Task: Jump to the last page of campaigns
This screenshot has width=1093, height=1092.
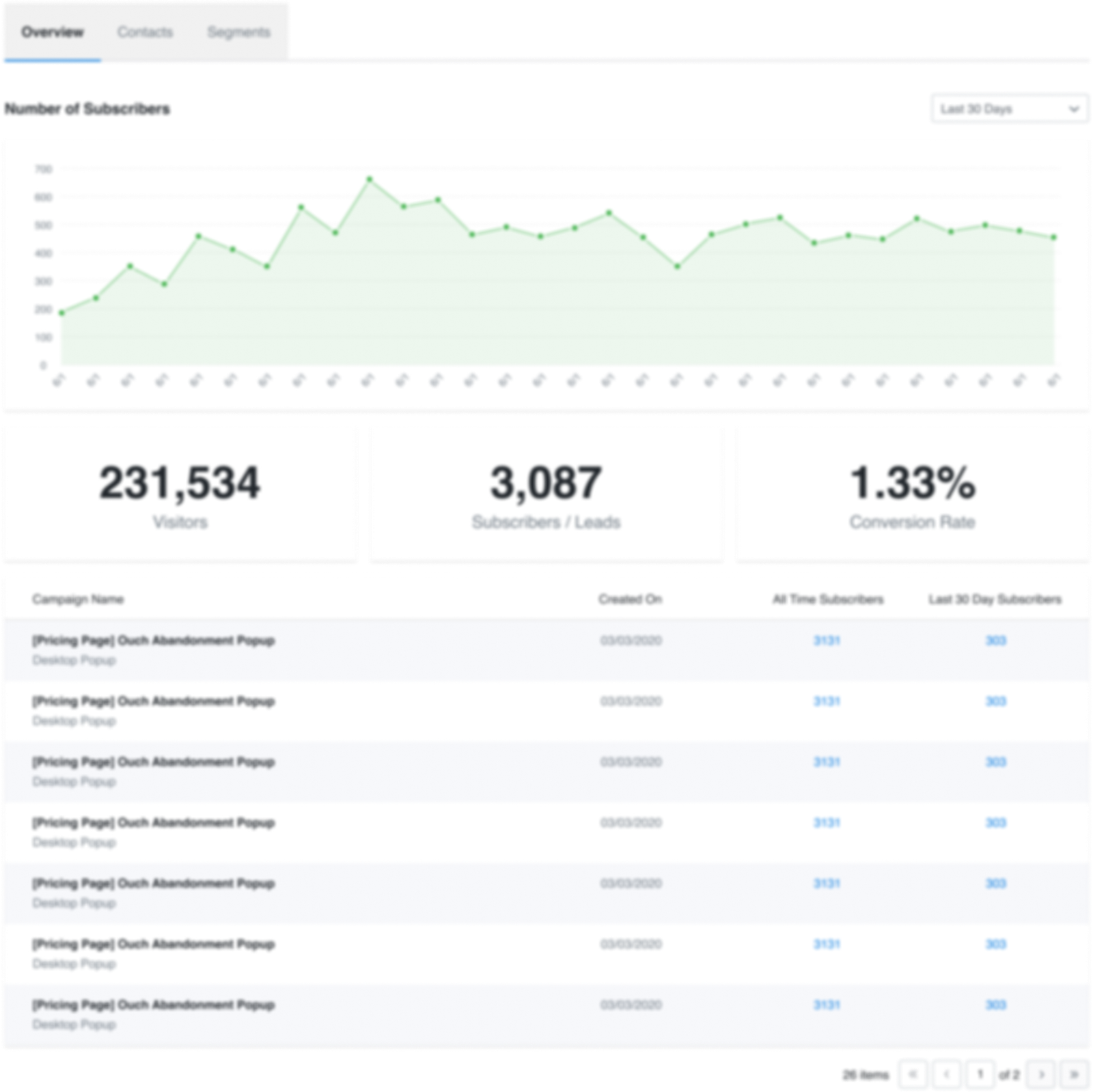Action: click(x=1074, y=1074)
